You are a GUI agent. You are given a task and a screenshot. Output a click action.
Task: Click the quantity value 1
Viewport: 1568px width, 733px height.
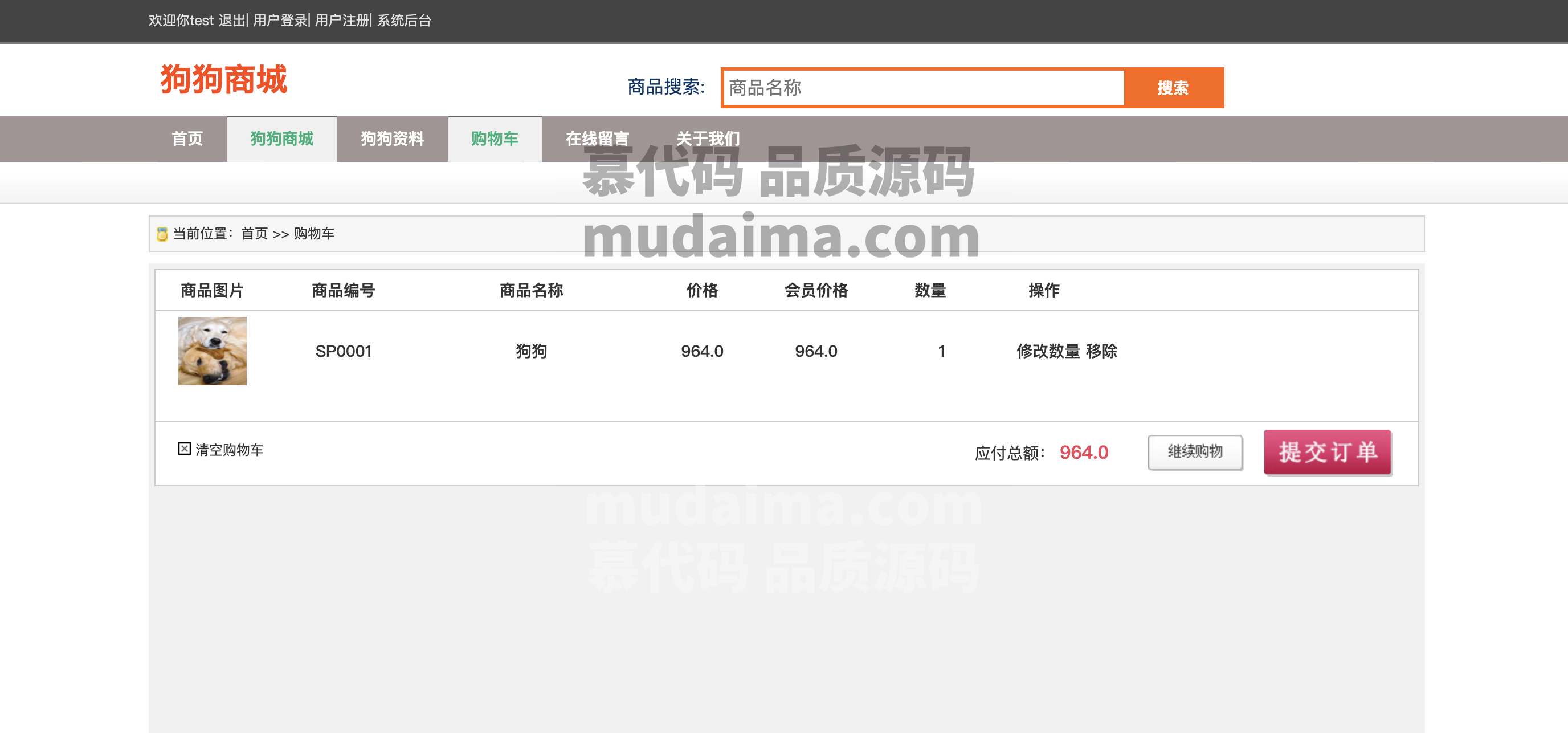click(941, 351)
